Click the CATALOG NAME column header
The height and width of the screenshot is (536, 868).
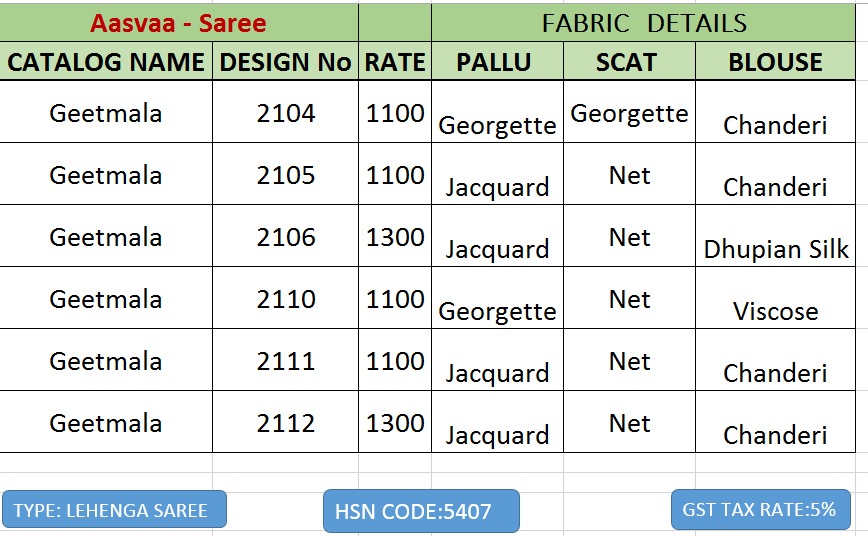[x=106, y=62]
